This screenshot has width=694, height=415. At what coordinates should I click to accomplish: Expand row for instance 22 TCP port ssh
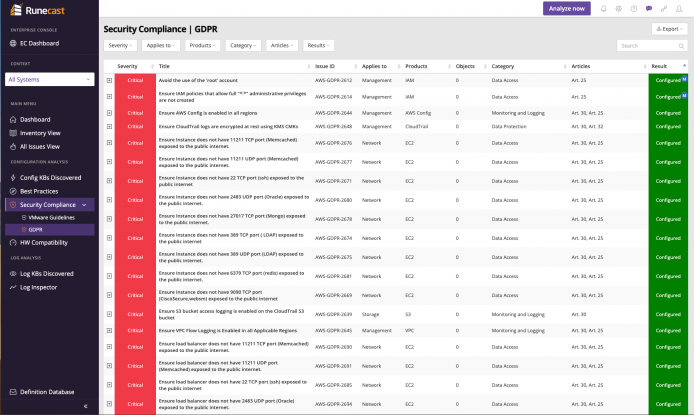click(x=109, y=181)
